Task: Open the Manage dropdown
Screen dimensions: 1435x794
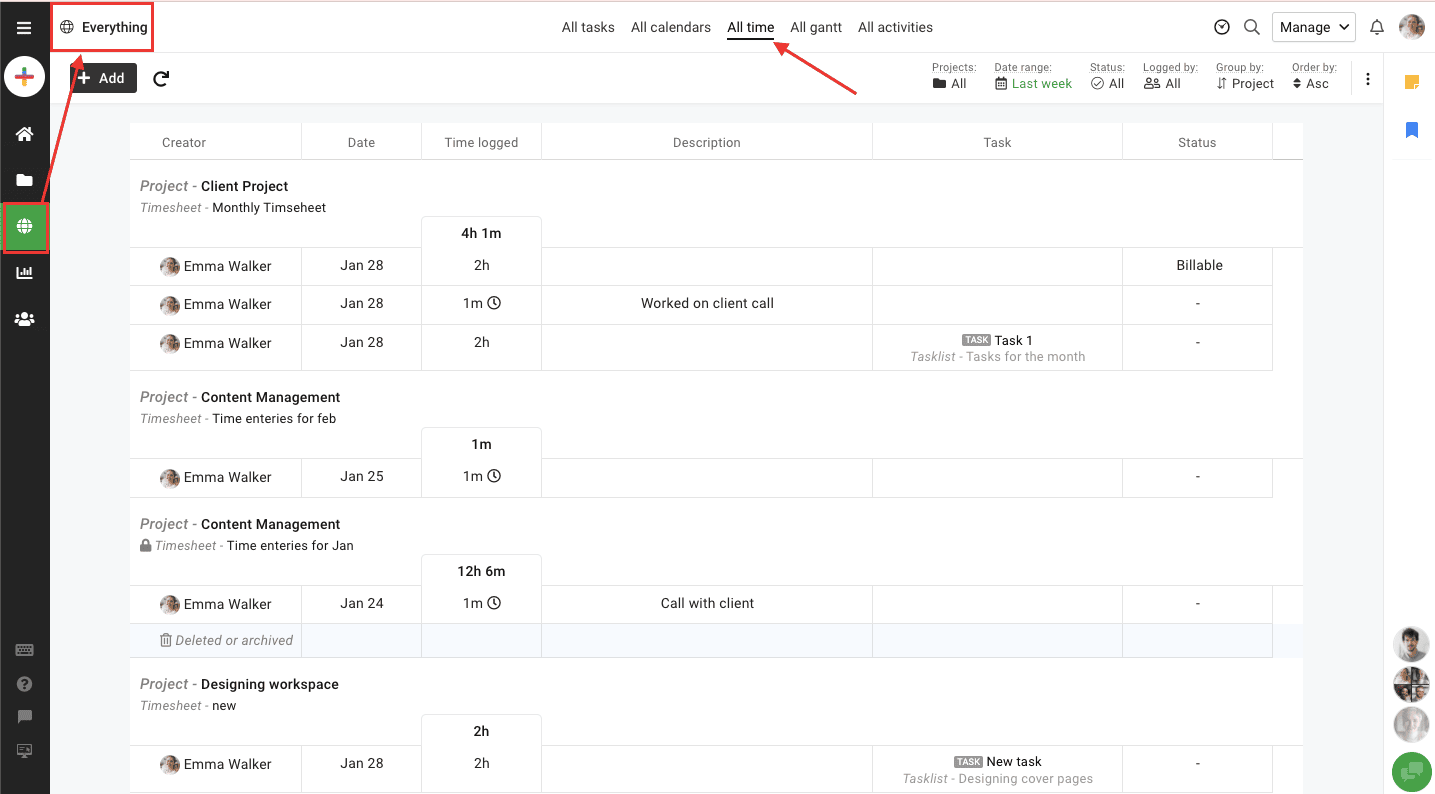Action: (1313, 27)
